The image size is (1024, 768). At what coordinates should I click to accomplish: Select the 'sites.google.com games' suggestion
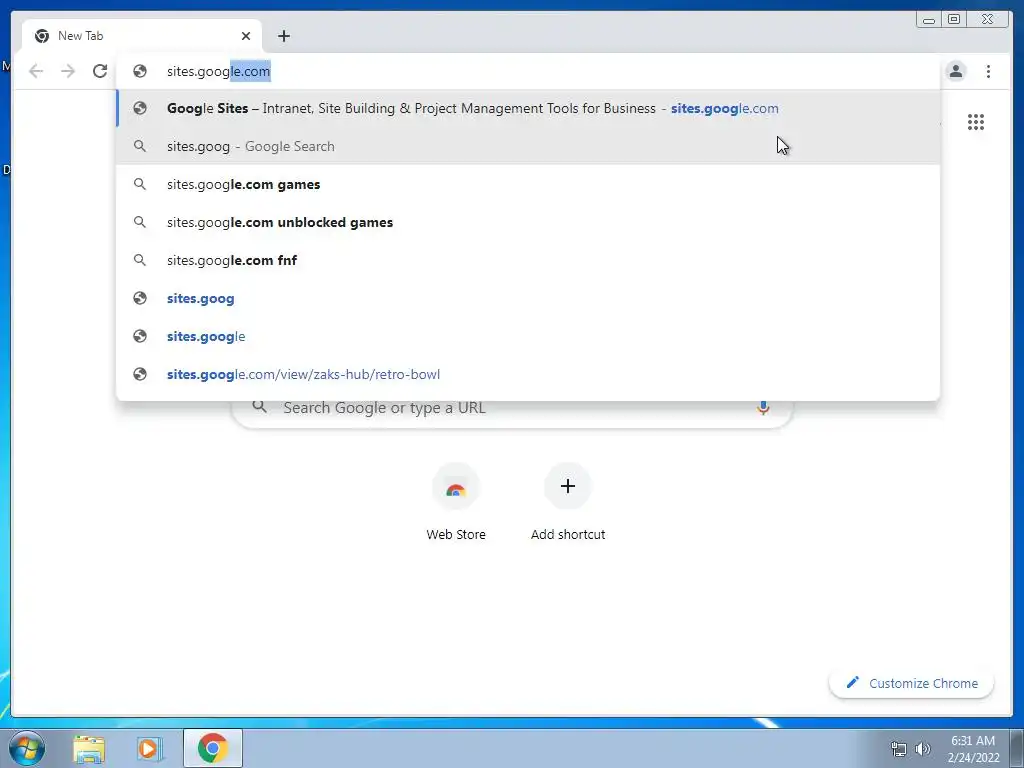(528, 184)
